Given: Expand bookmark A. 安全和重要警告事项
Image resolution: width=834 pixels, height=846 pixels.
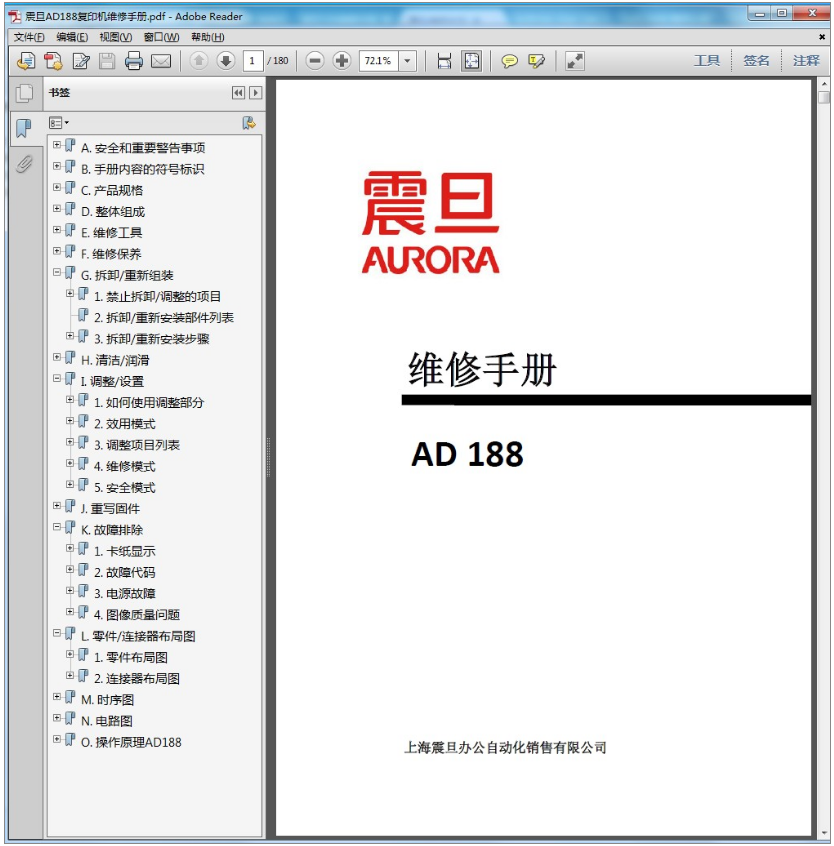Looking at the screenshot, I should click(x=57, y=145).
